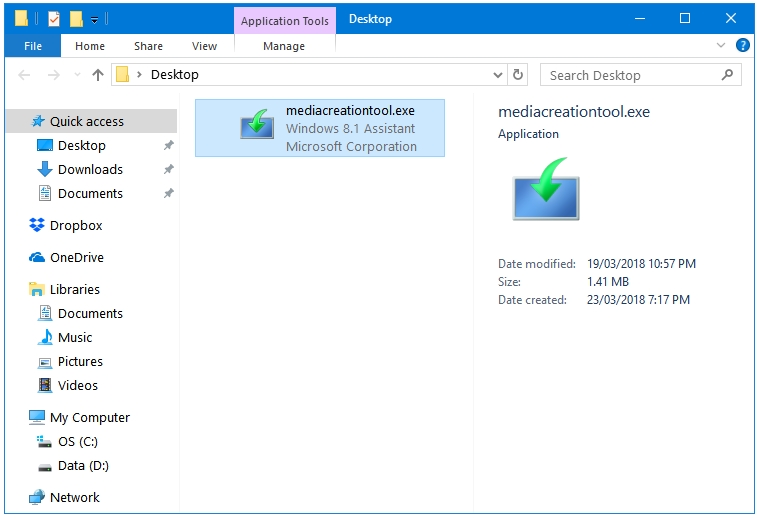Click the pin icon next to Desktop
759x519 pixels.
(168, 145)
